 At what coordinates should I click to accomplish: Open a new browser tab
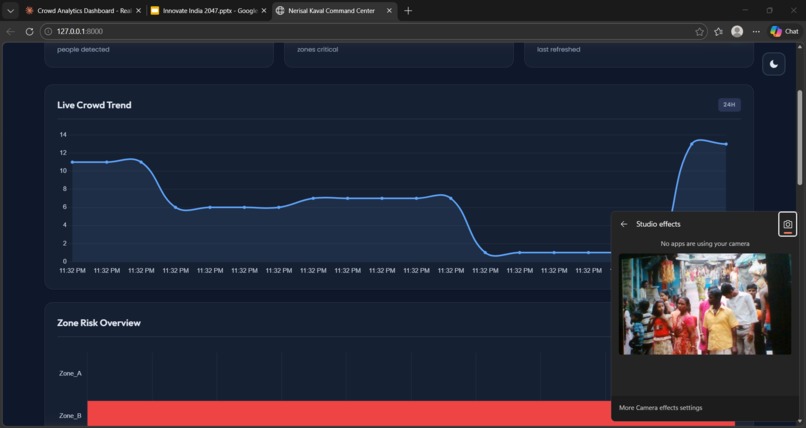click(408, 10)
